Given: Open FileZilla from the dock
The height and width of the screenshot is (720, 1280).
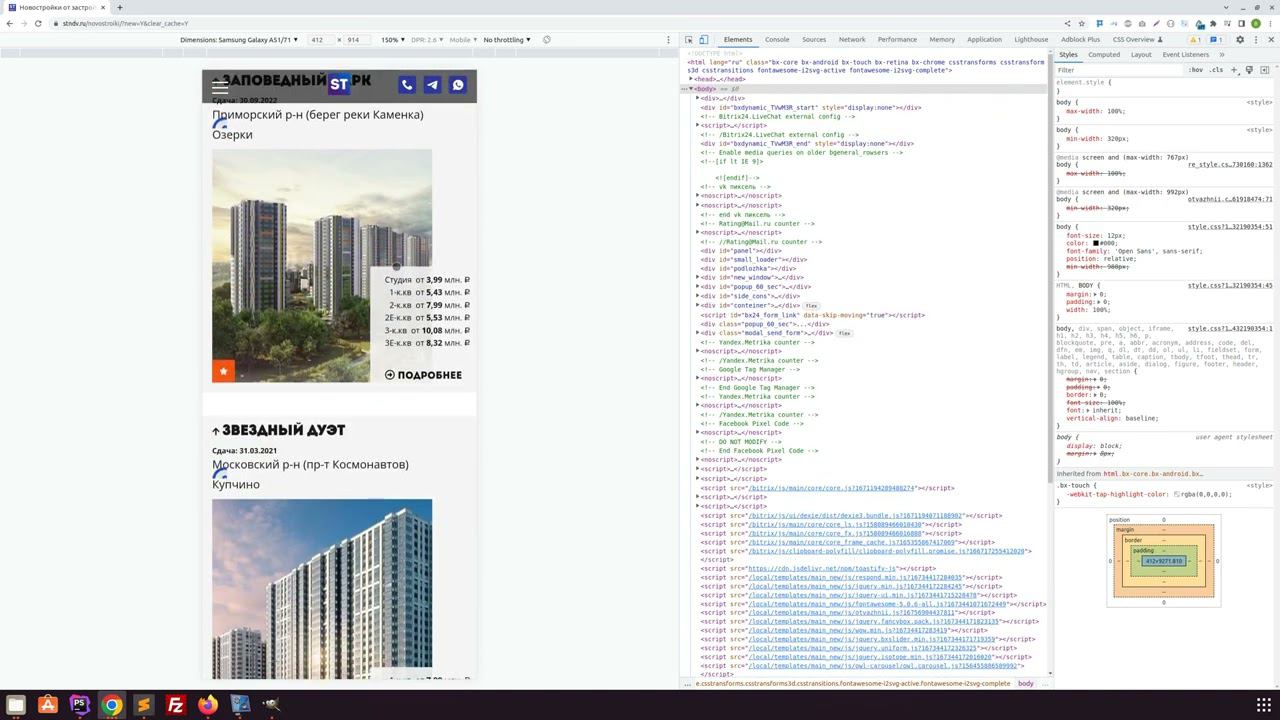Looking at the screenshot, I should (175, 704).
